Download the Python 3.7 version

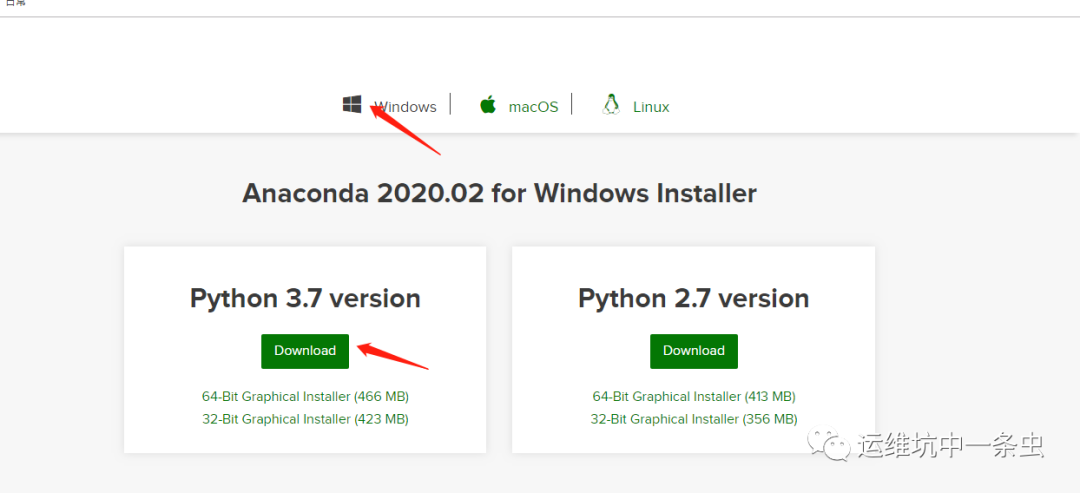point(305,351)
